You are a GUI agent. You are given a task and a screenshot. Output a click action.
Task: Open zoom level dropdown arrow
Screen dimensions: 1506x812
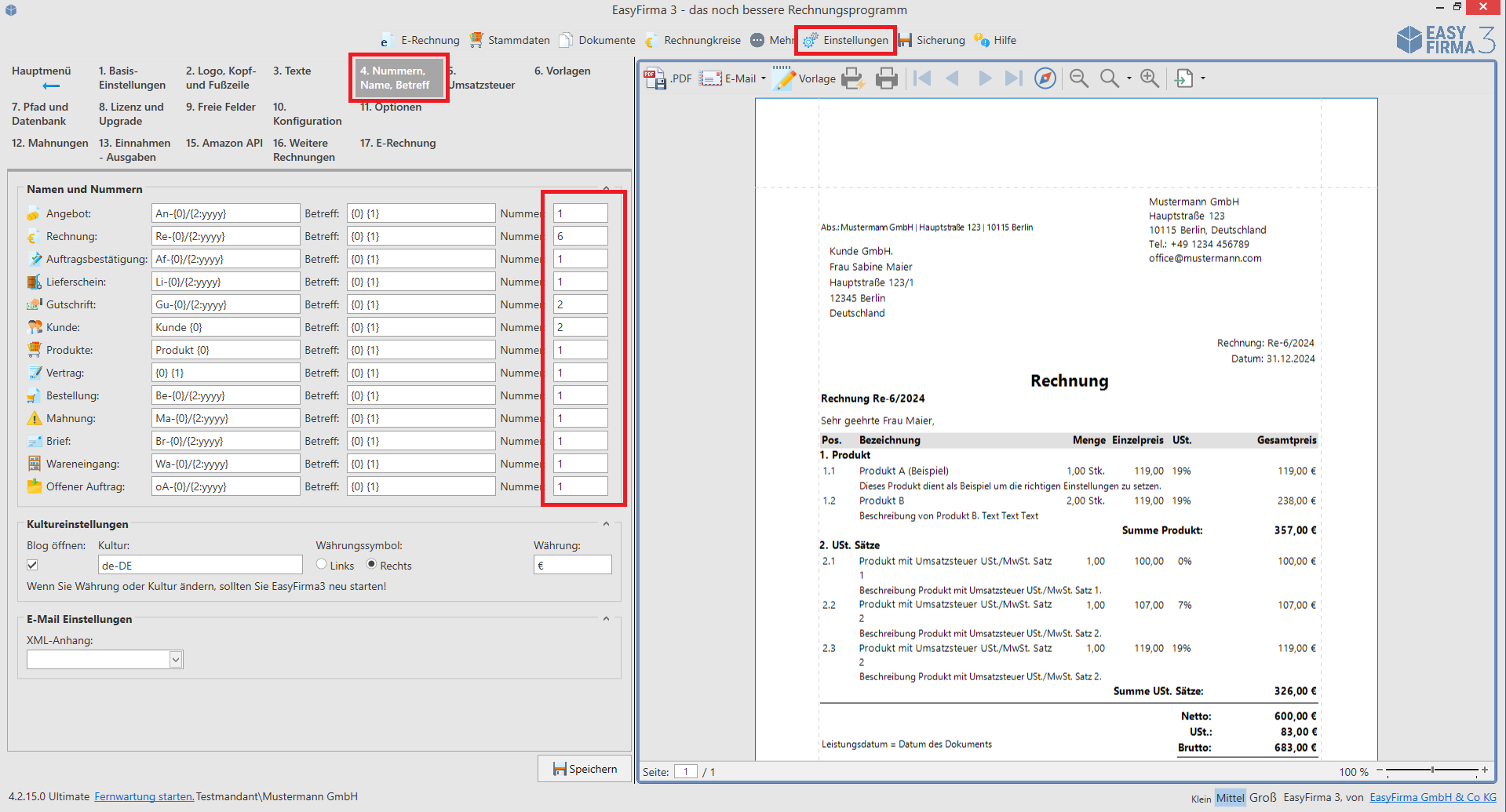1129,78
